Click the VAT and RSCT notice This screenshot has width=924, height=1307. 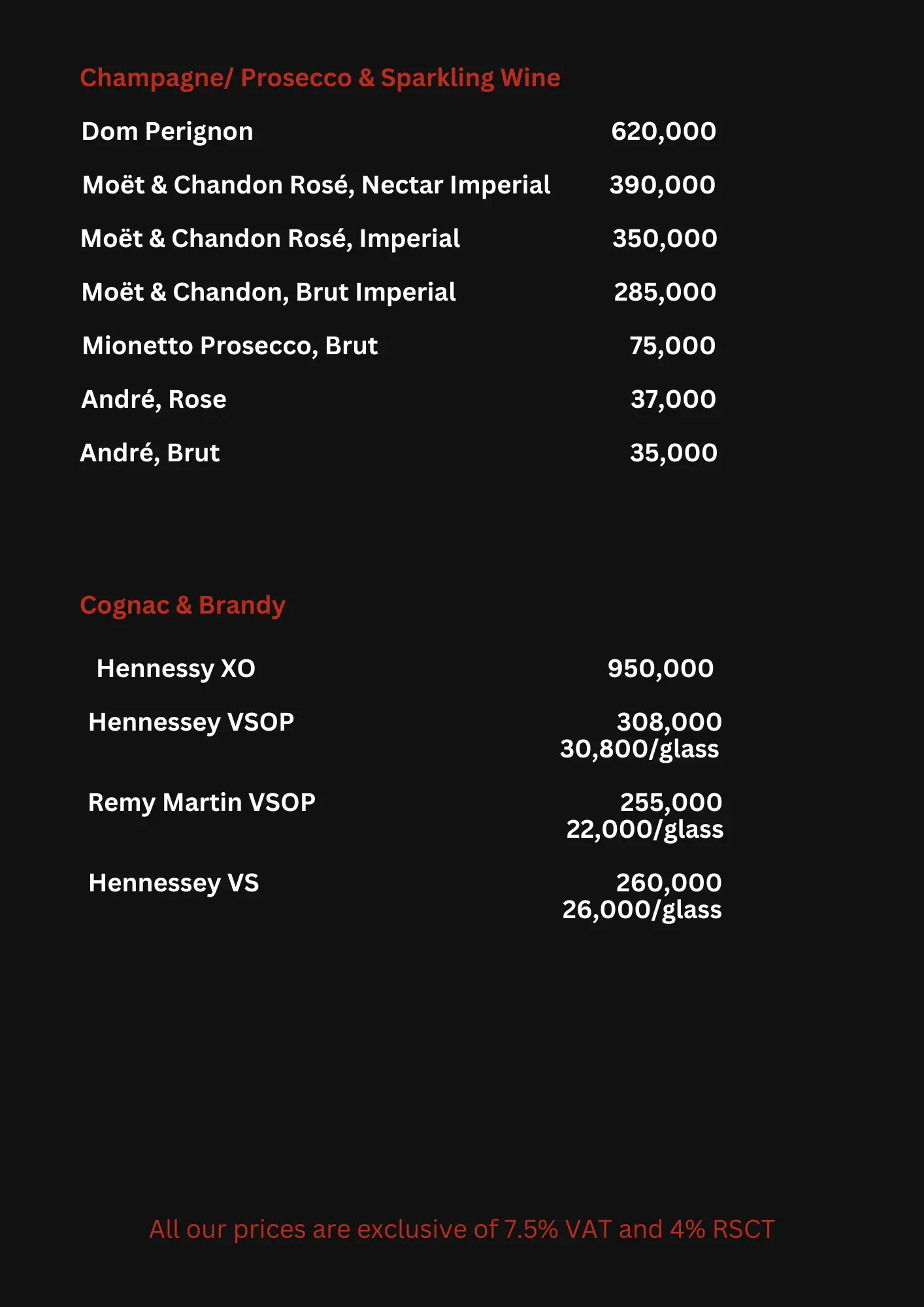pos(462,1229)
